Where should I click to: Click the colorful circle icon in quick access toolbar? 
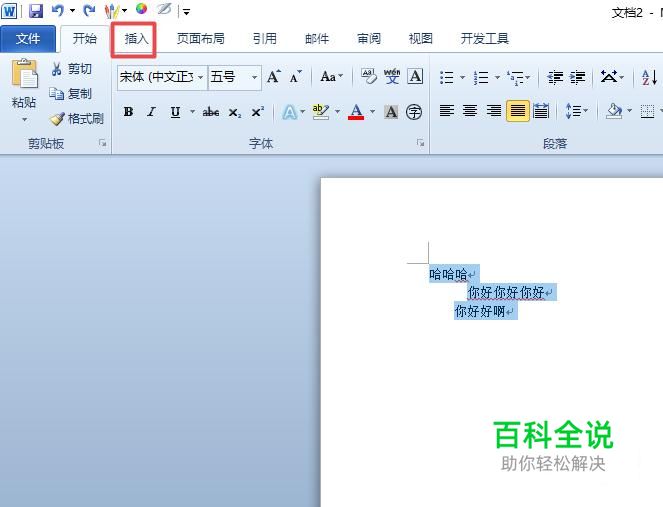tap(141, 9)
